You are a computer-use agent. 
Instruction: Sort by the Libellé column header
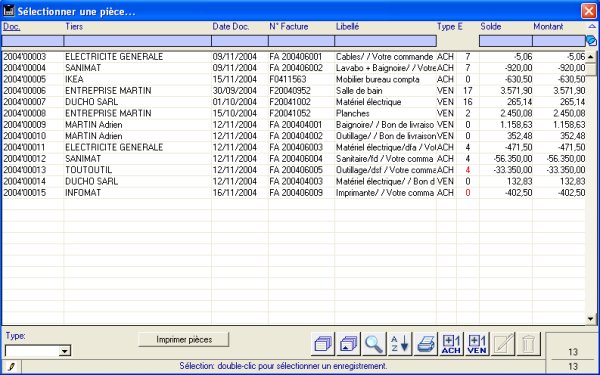[347, 26]
